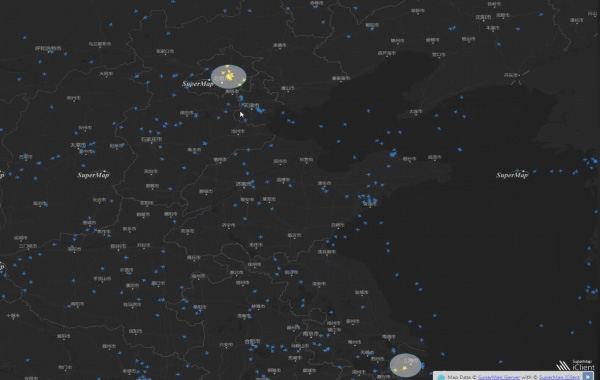Open the SuperMap iServer link
This screenshot has width=600, height=380.
(x=499, y=377)
